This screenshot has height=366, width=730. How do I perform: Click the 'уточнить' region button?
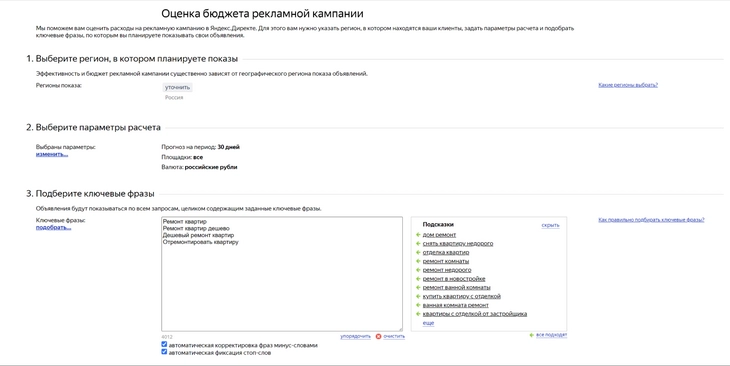(177, 87)
